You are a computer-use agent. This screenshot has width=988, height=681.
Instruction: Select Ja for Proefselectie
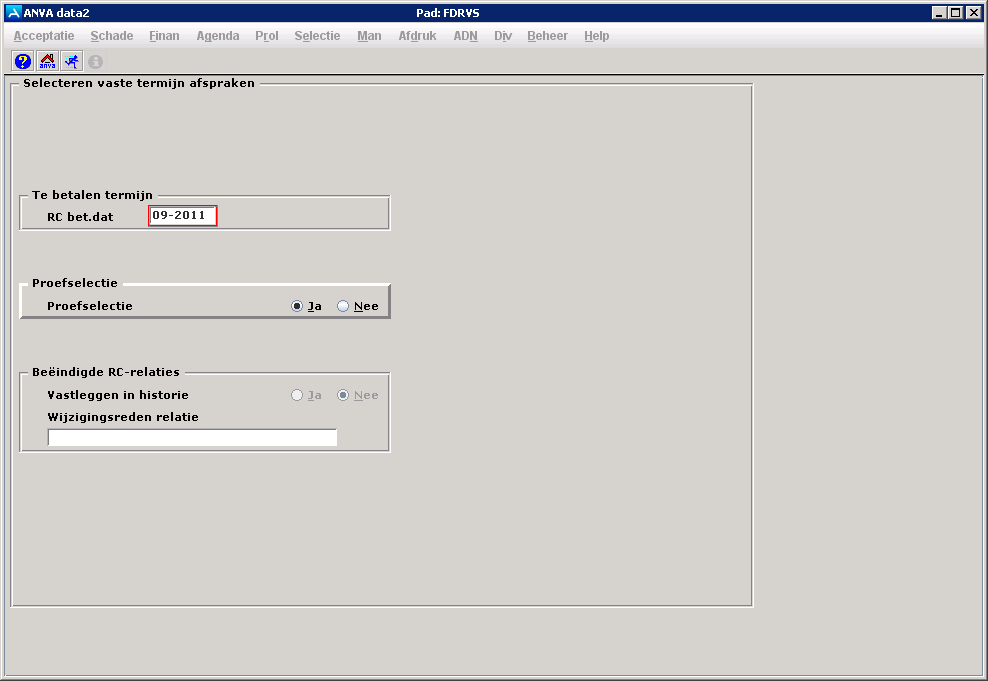click(297, 306)
